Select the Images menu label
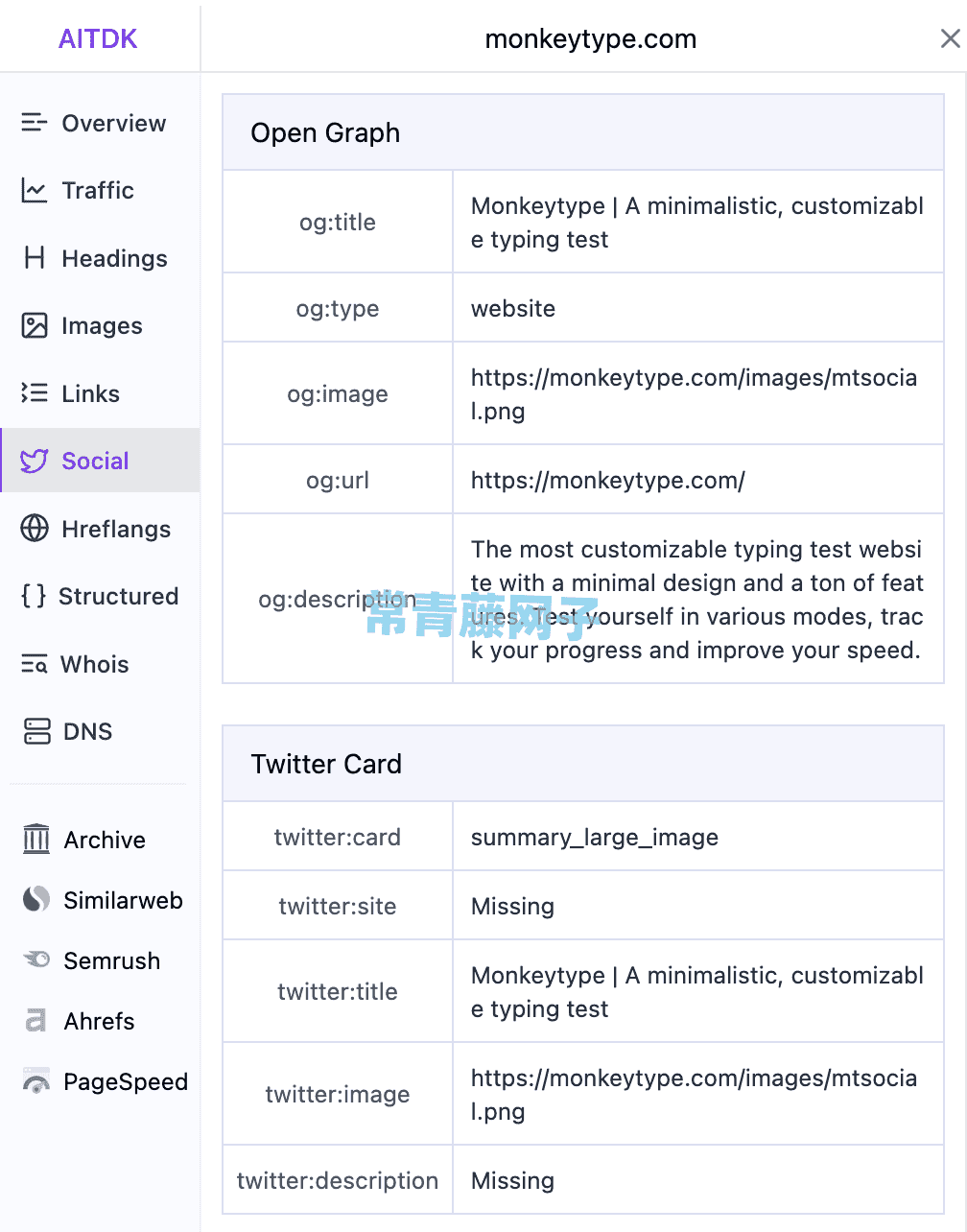Screen dimensions: 967x1232 point(102,325)
